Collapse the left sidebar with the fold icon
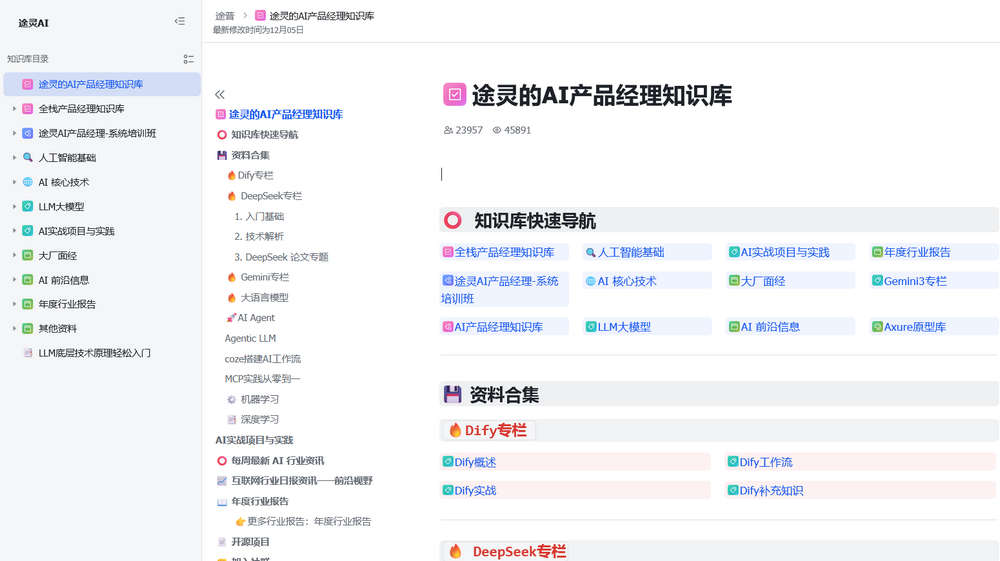The height and width of the screenshot is (561, 1000). tap(180, 21)
